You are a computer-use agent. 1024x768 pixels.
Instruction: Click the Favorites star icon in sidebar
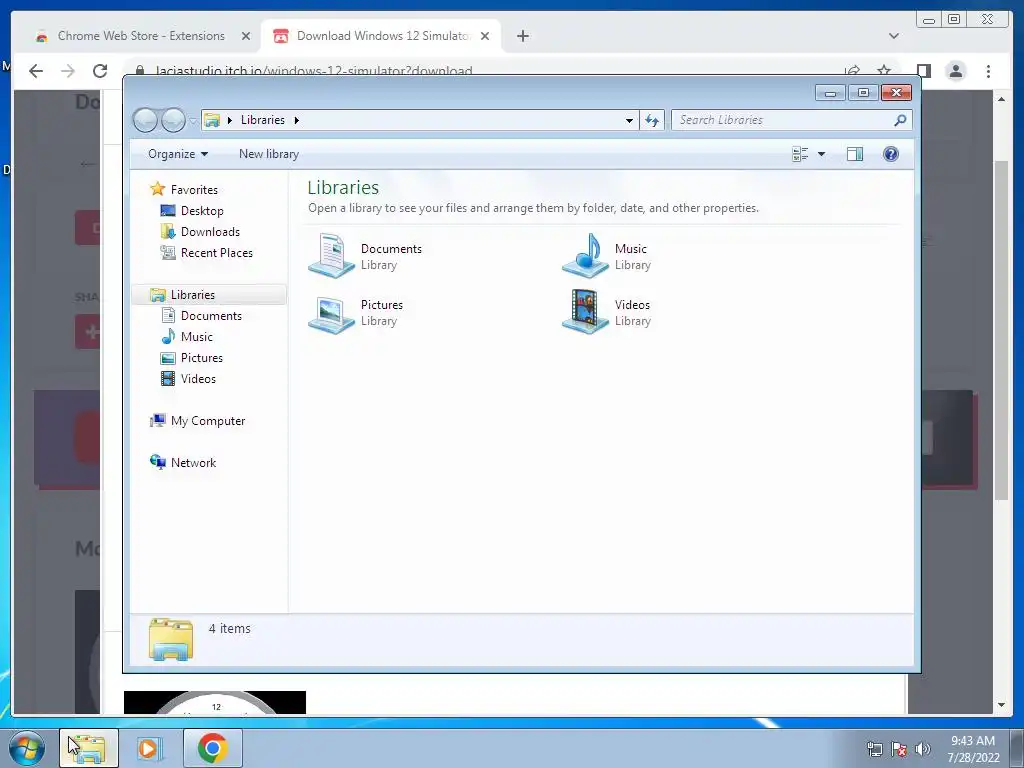[x=157, y=189]
